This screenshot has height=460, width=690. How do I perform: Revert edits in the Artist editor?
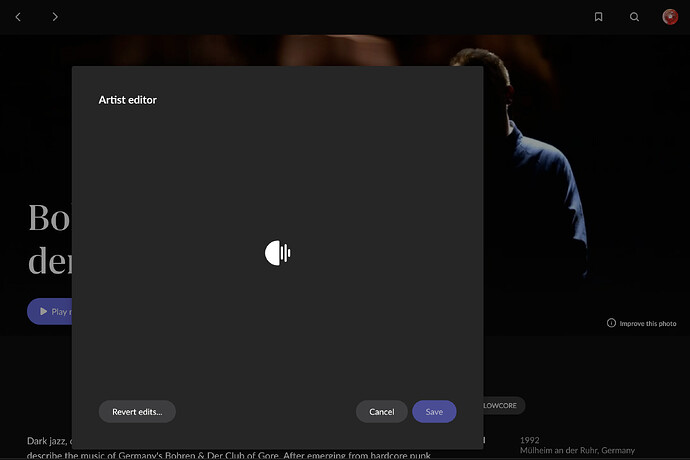pos(137,412)
